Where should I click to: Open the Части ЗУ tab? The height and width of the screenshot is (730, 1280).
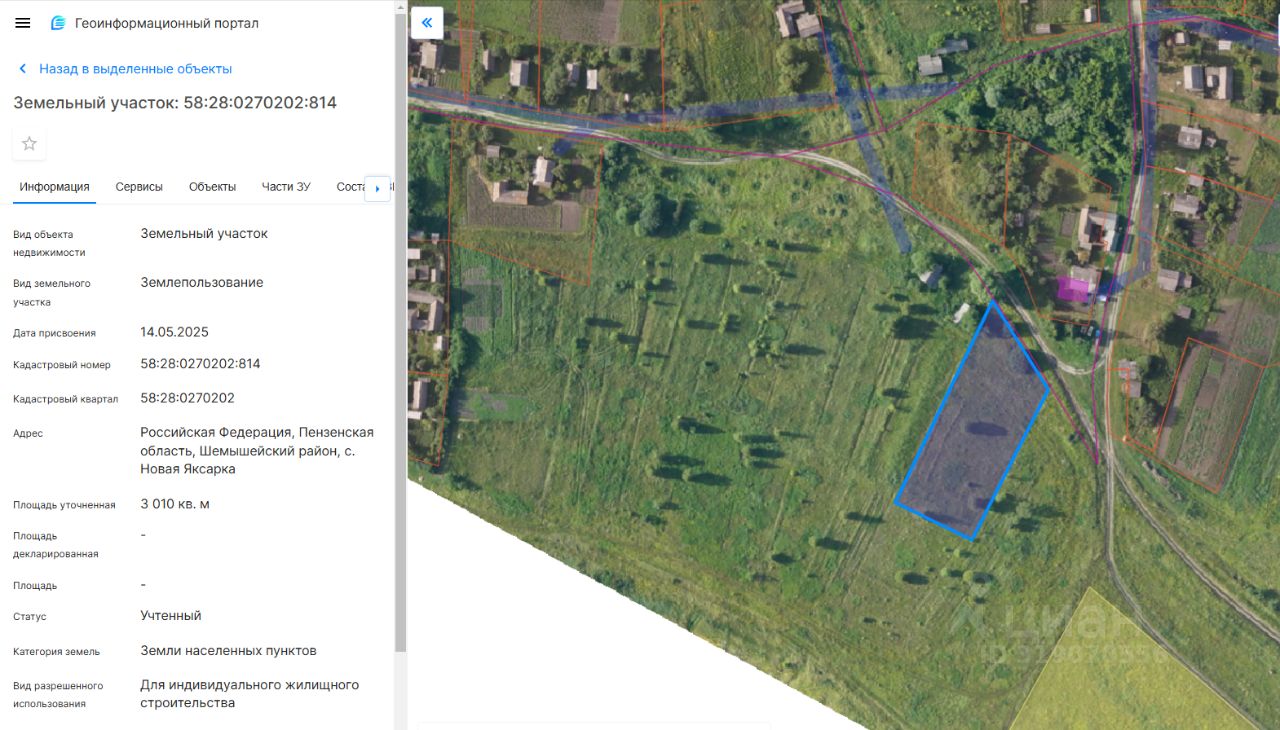click(x=286, y=187)
